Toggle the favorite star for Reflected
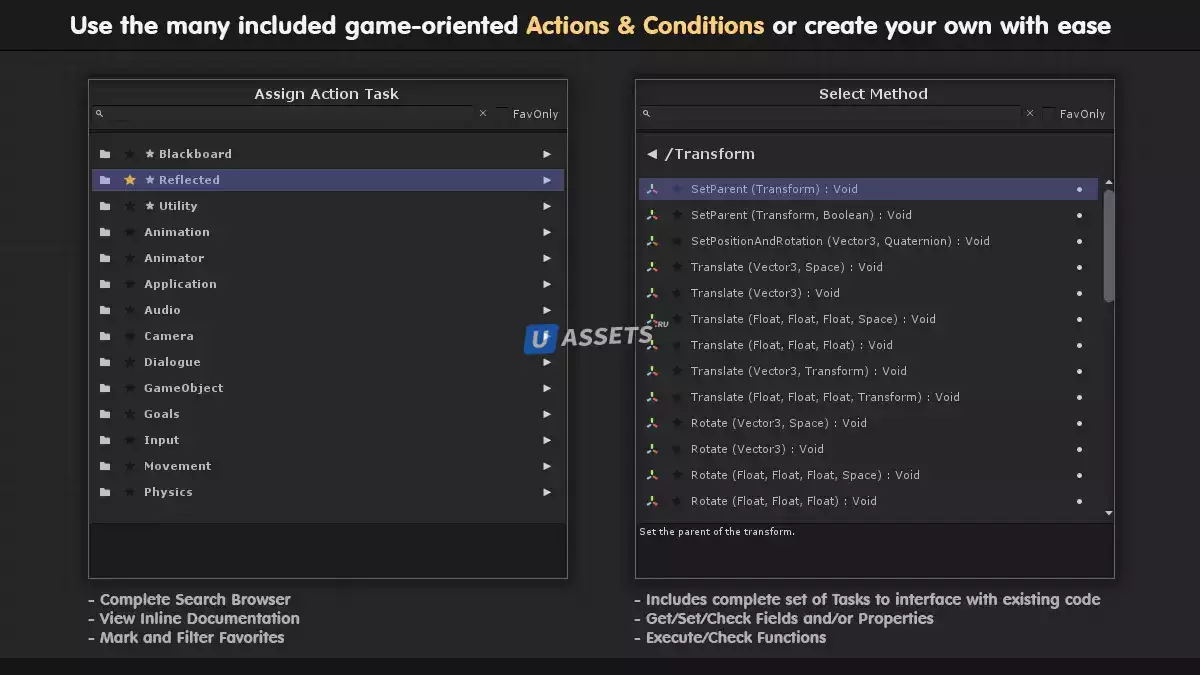Screen dimensions: 1200x675 tap(130, 180)
